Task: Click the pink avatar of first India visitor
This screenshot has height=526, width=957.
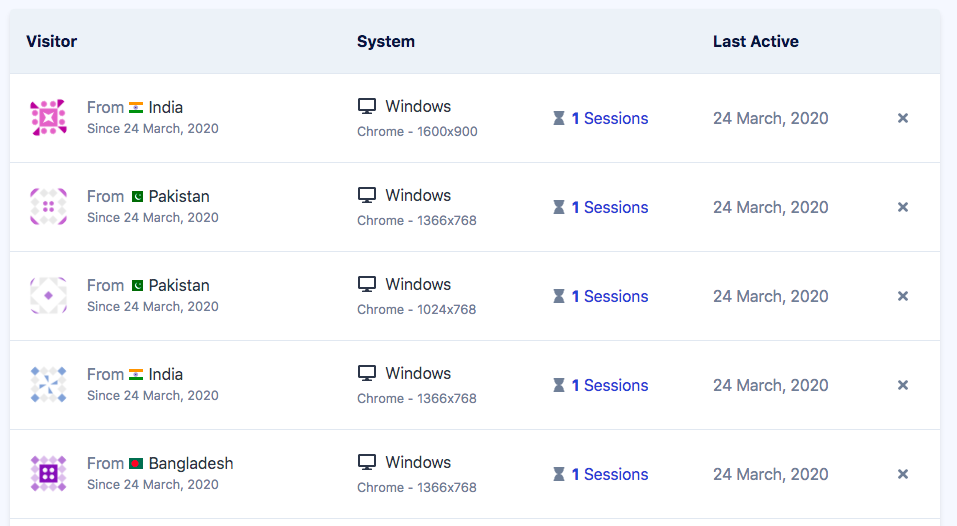Action: click(x=48, y=118)
